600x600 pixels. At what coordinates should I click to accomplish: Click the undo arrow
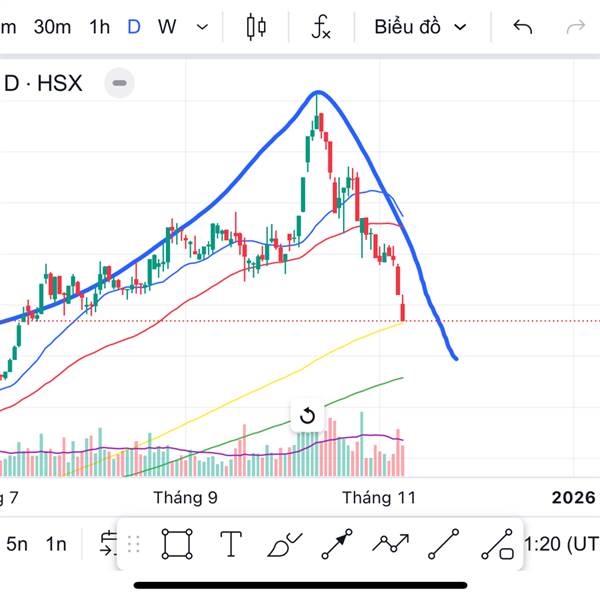[x=522, y=27]
